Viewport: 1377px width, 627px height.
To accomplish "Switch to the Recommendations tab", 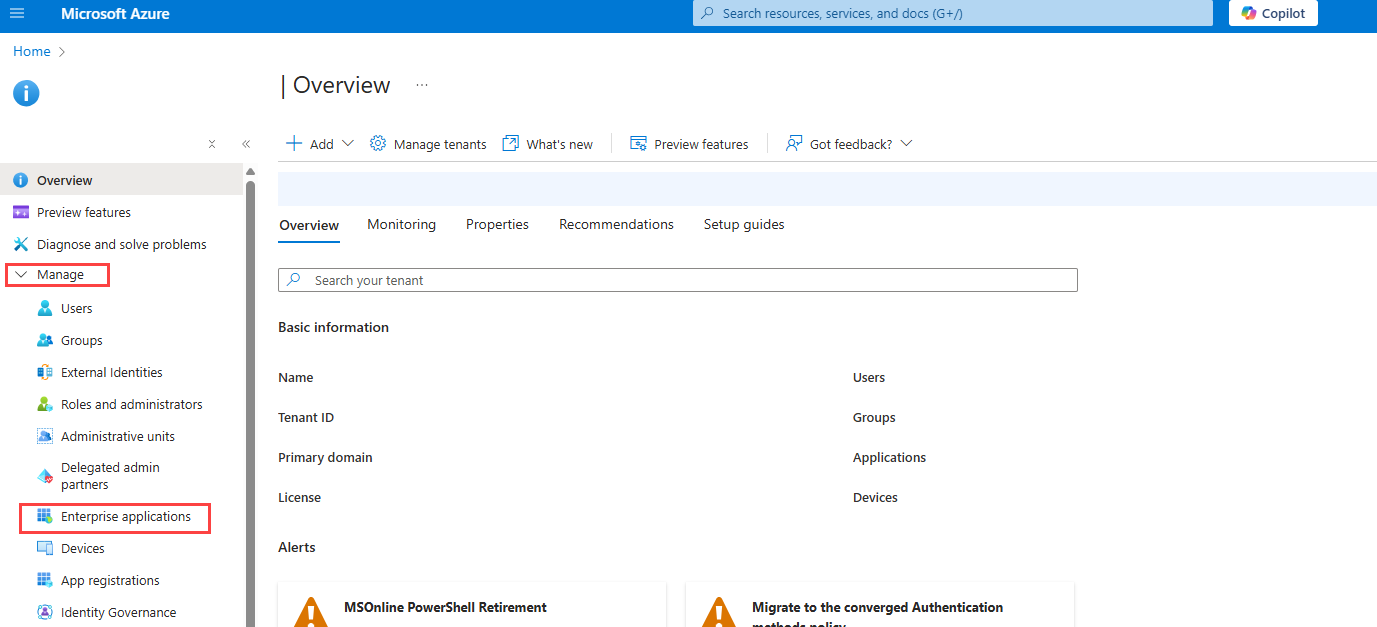I will click(616, 224).
